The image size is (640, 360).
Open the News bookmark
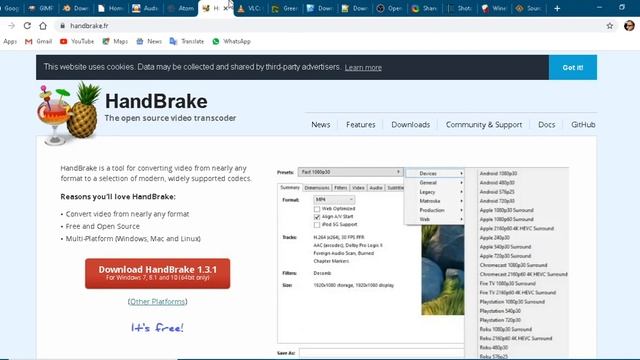pyautogui.click(x=149, y=41)
